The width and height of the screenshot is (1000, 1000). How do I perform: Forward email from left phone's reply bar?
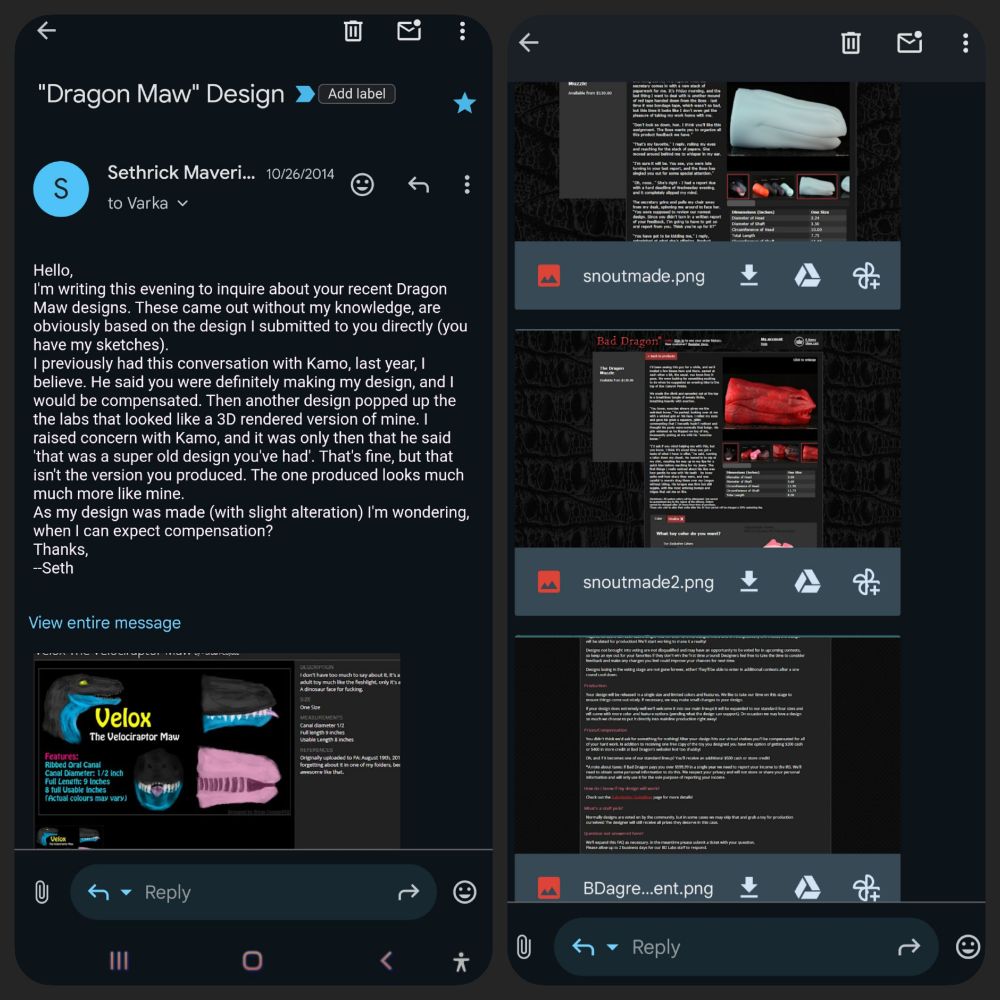pos(409,892)
